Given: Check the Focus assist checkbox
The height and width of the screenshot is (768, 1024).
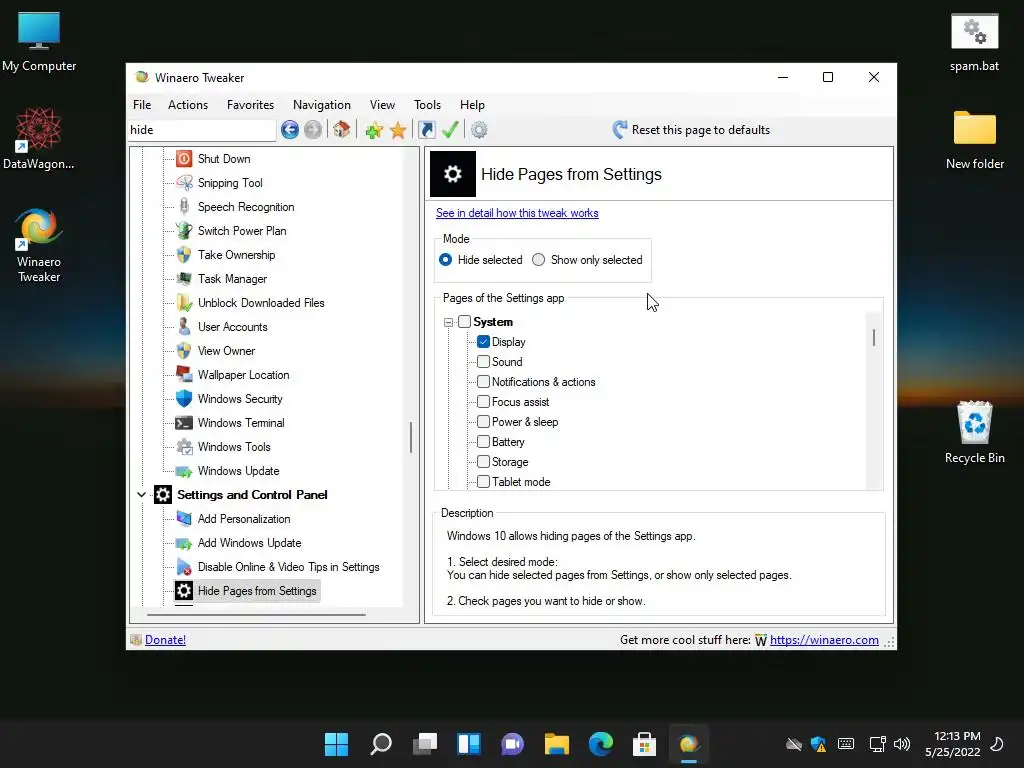Looking at the screenshot, I should tap(483, 402).
